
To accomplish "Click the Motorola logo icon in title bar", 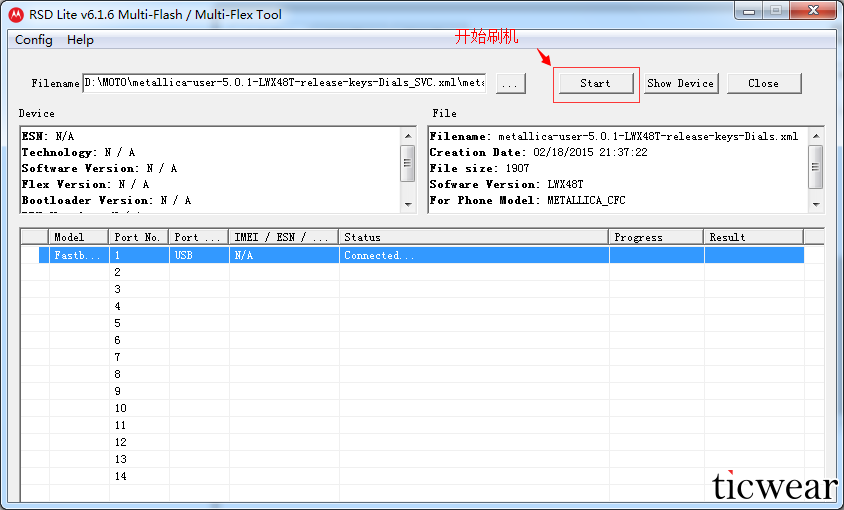I will tap(15, 14).
